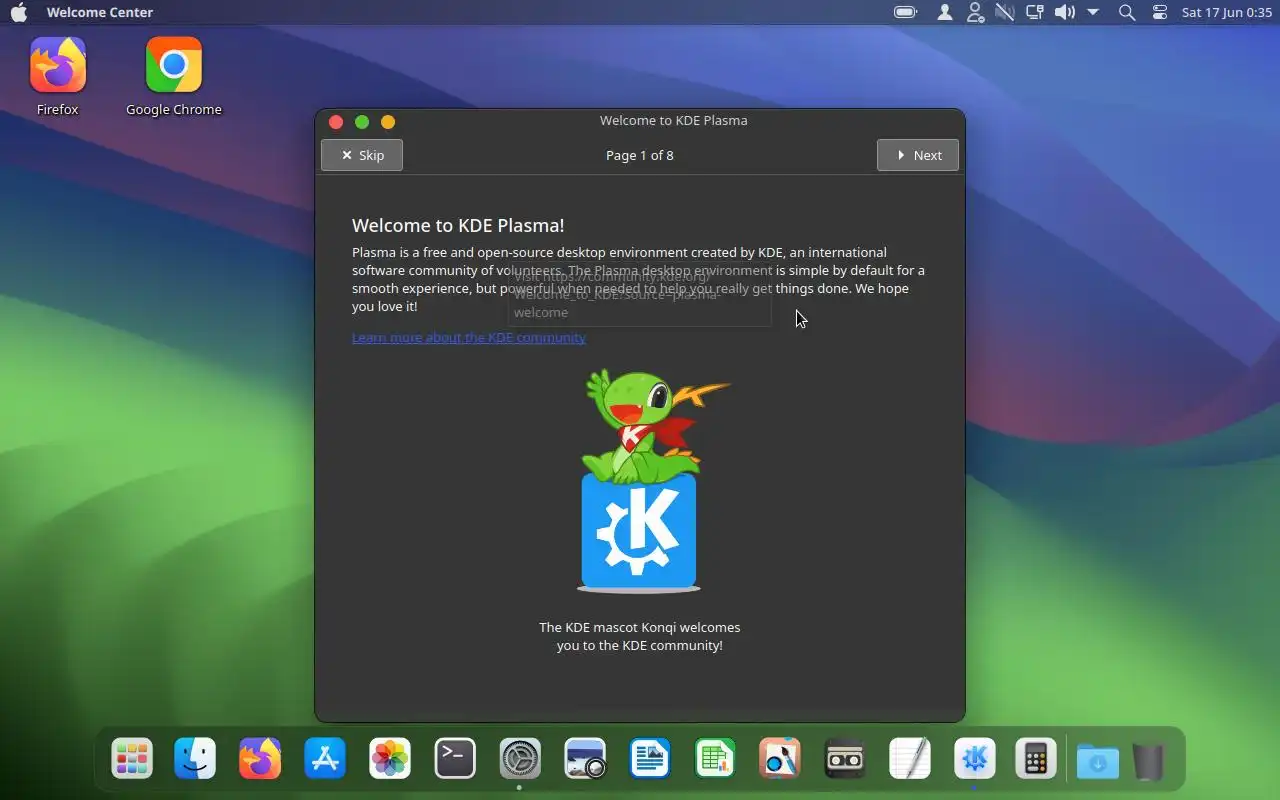Click the yellow window button in title bar
This screenshot has width=1280, height=800.
(x=388, y=122)
